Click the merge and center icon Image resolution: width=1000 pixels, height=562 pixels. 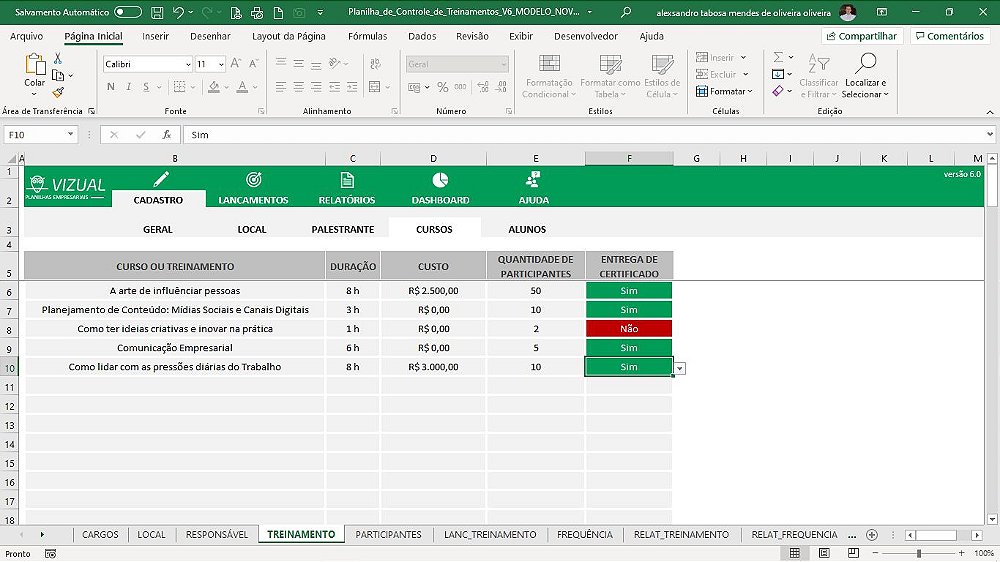[x=374, y=87]
